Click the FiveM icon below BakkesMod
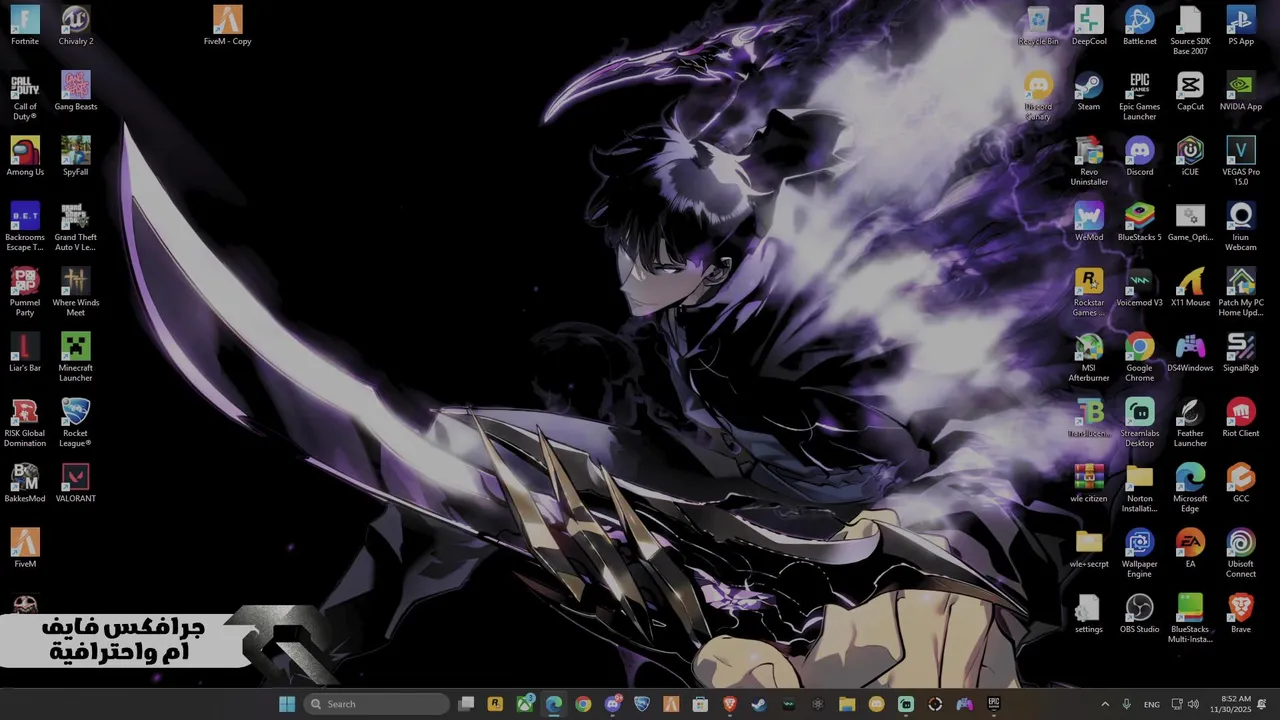1280x720 pixels. 25,548
